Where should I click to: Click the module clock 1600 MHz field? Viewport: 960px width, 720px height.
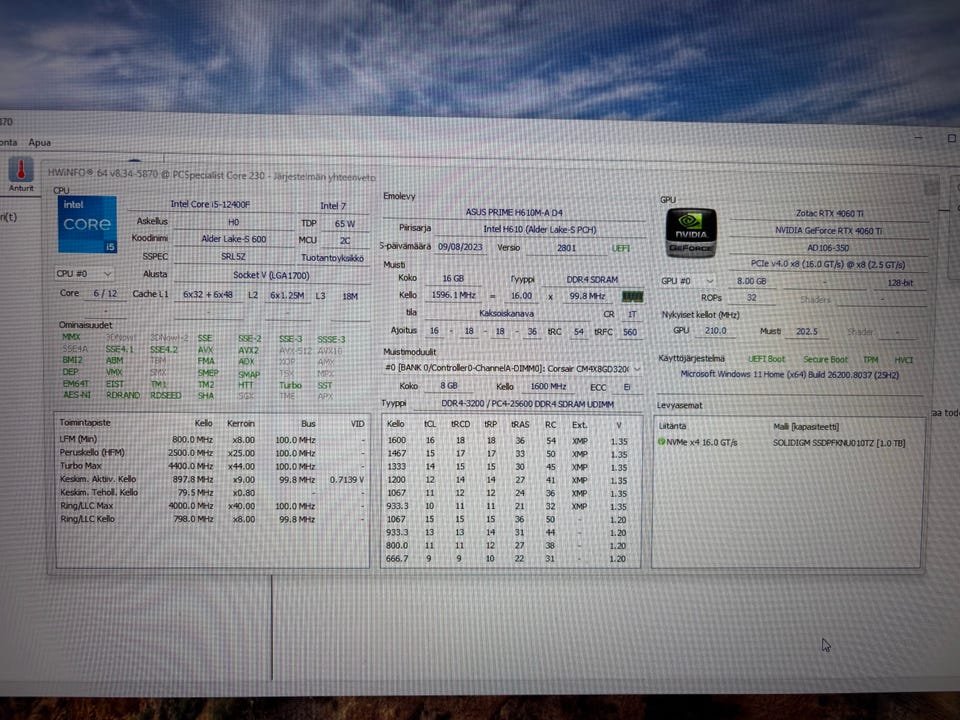click(x=548, y=386)
